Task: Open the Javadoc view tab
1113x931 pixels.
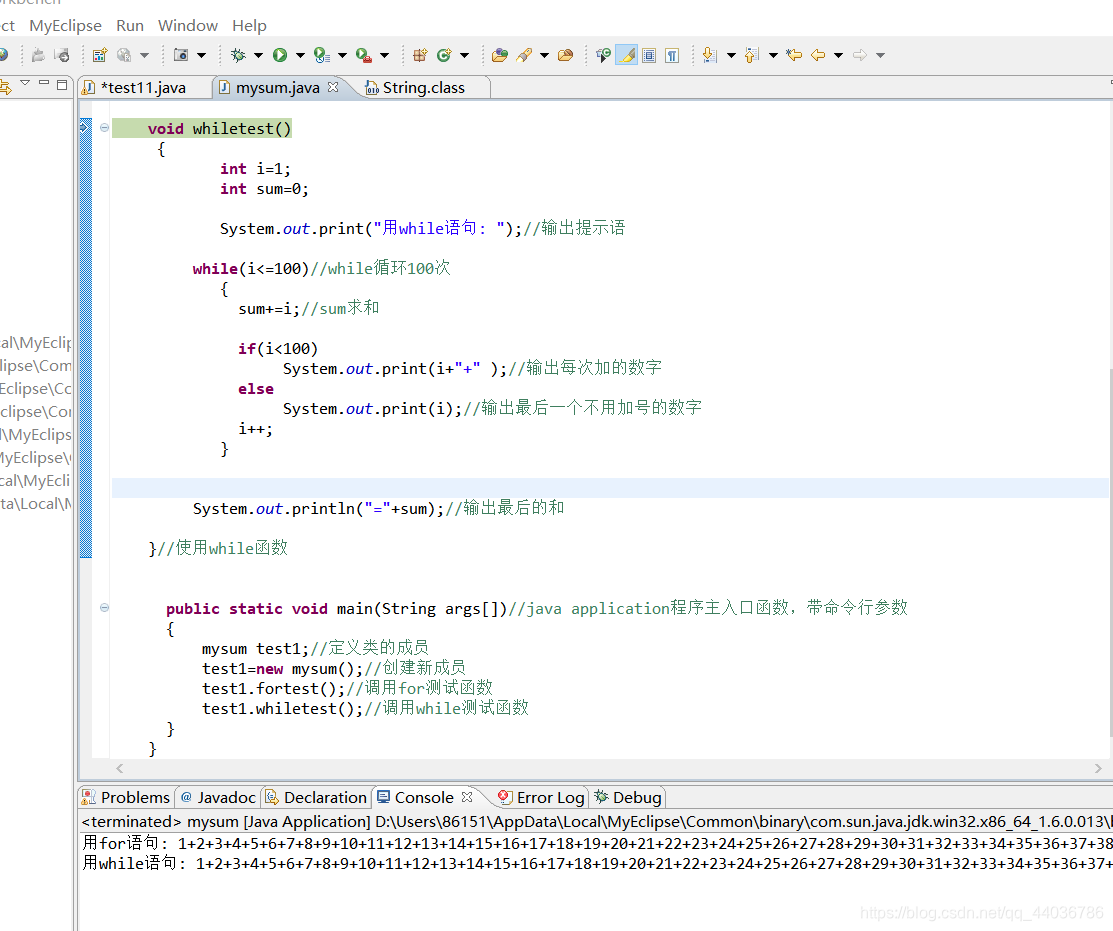Action: 218,797
